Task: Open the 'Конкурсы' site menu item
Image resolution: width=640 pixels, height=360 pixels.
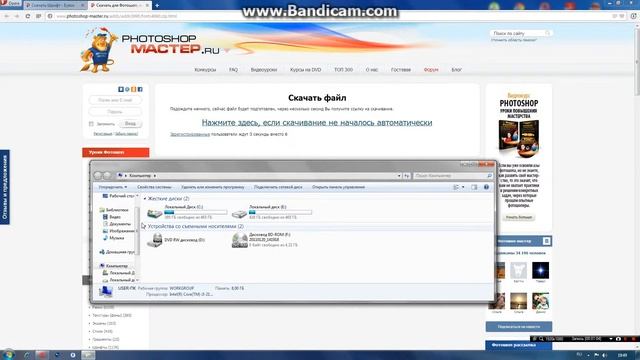Action: click(205, 70)
